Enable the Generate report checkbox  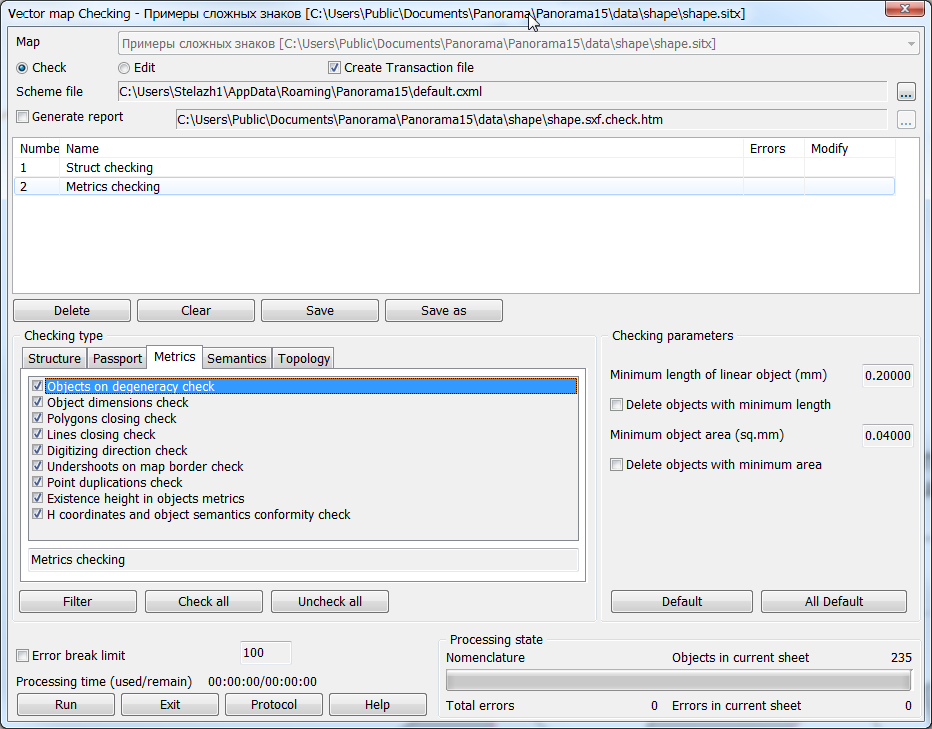[x=23, y=117]
